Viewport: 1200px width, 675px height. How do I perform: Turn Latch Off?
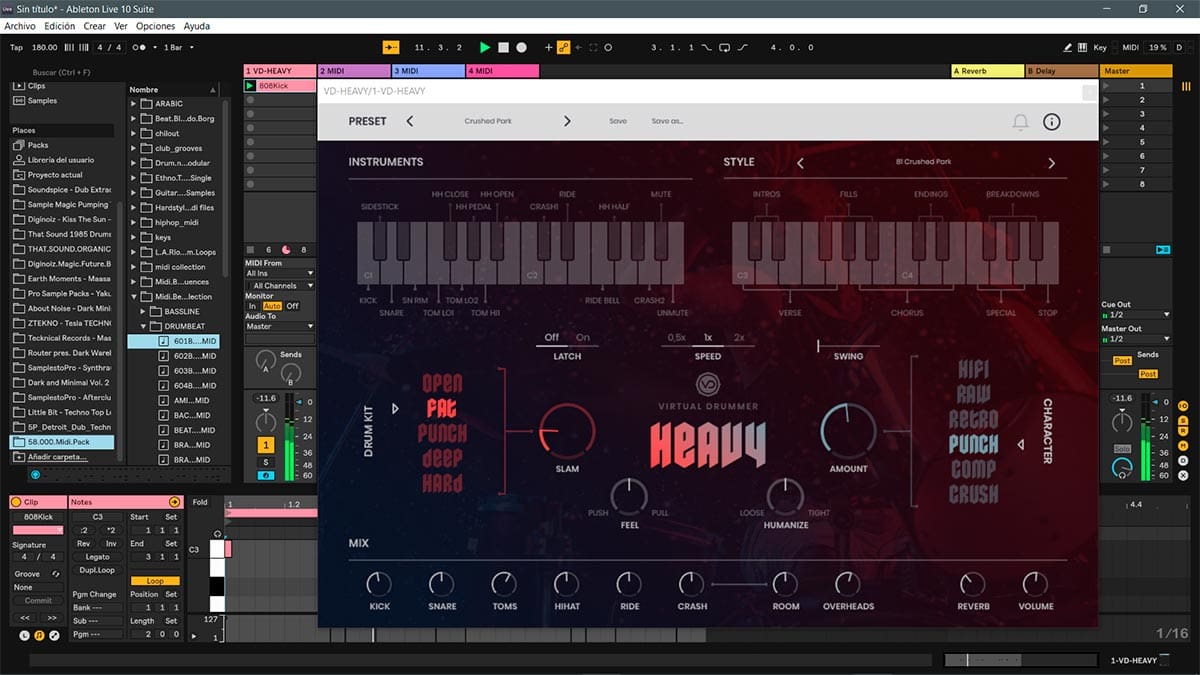551,337
